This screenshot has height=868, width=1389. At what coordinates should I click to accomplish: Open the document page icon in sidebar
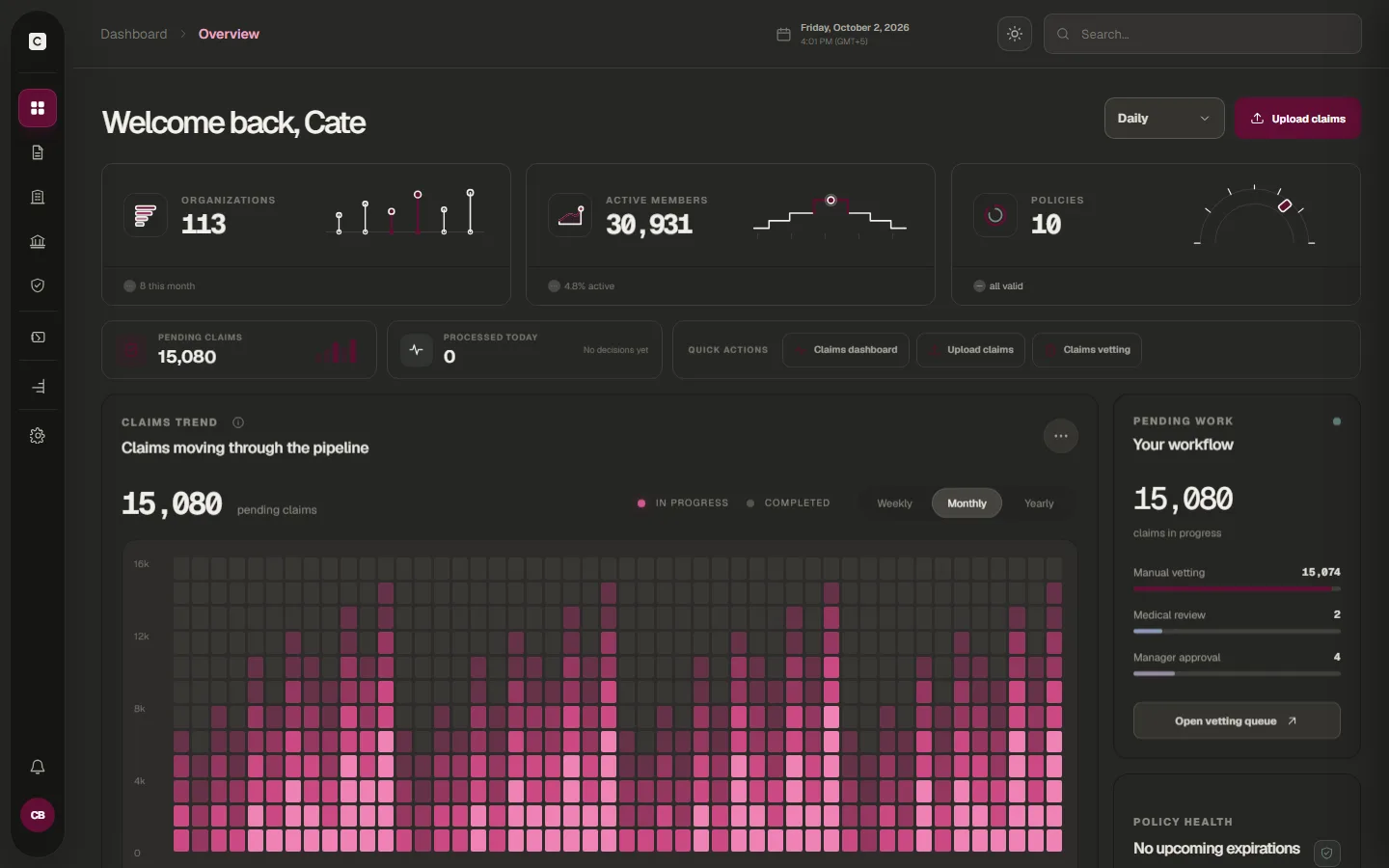38,152
